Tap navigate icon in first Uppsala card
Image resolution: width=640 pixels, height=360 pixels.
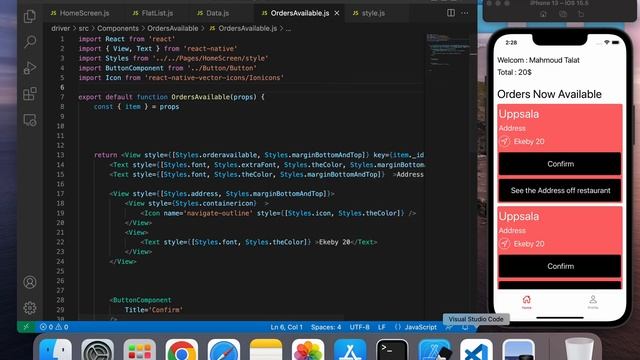click(504, 141)
